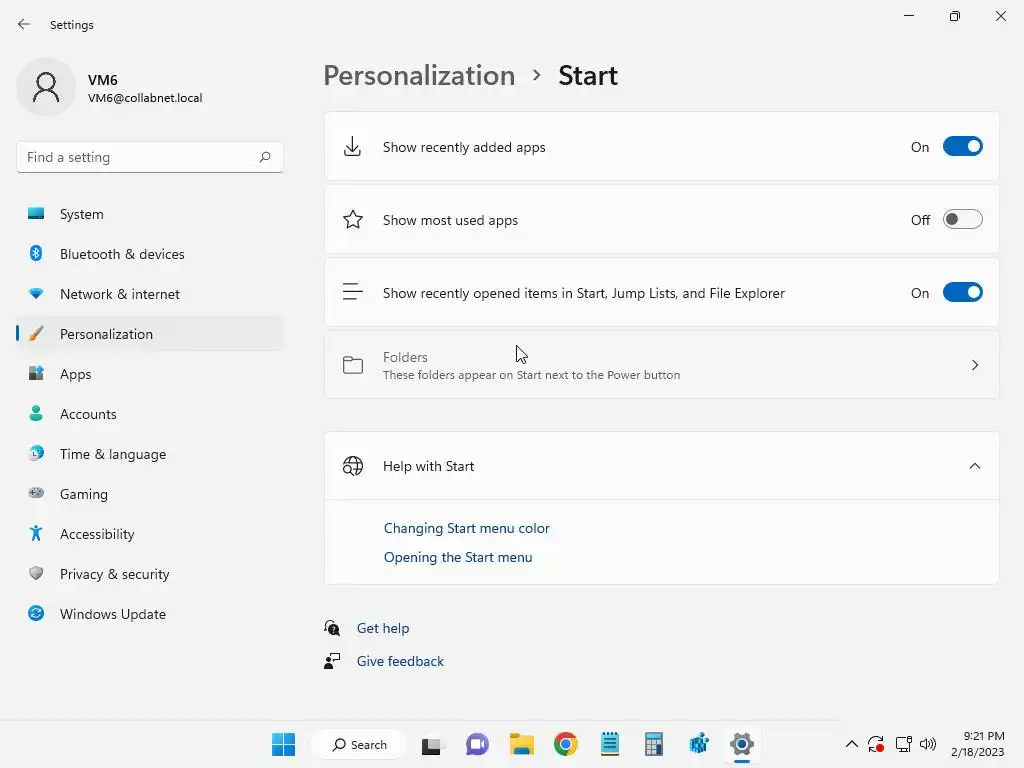Collapse the Help with Start section

[975, 466]
